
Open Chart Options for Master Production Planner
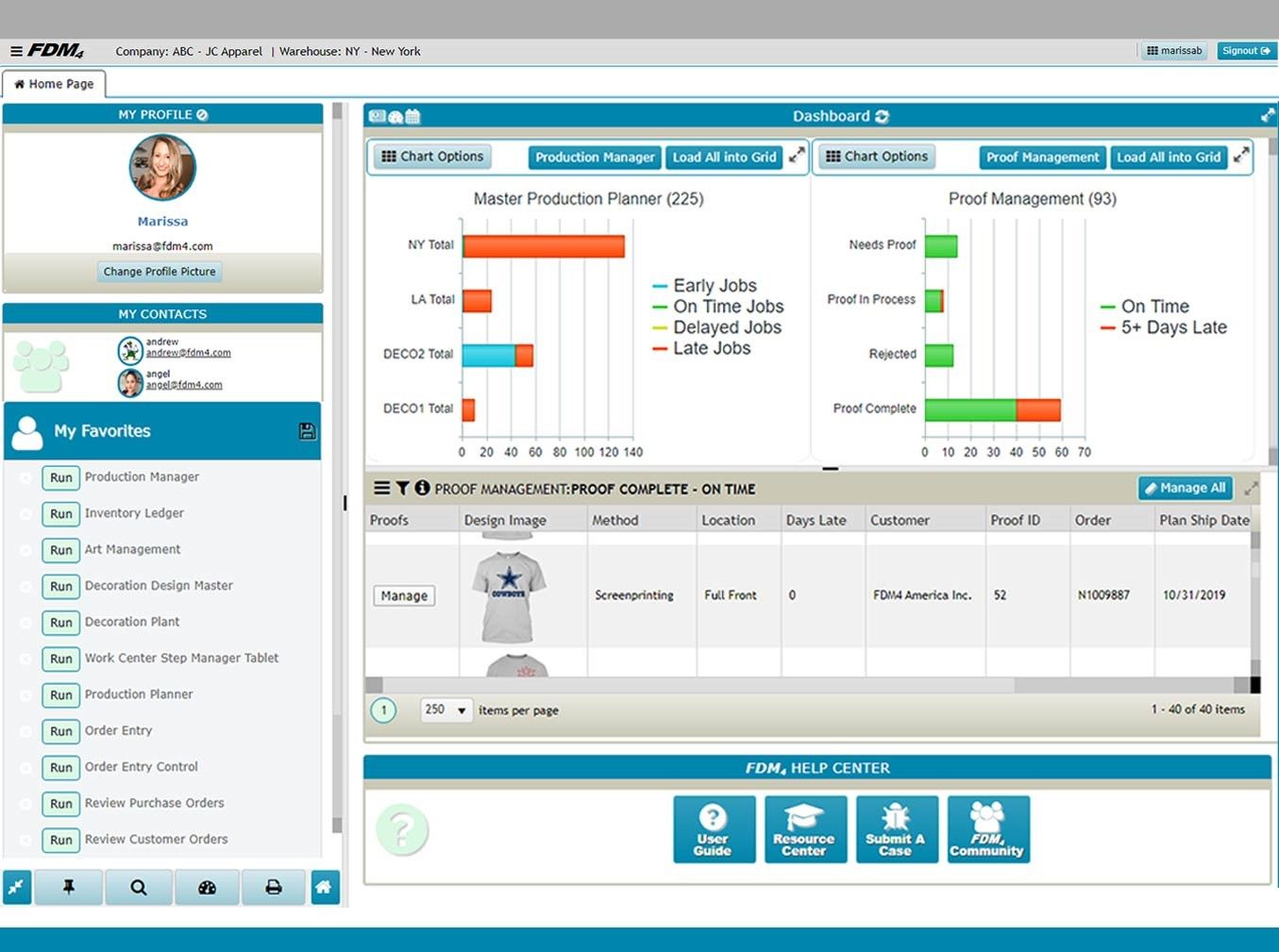tap(431, 156)
